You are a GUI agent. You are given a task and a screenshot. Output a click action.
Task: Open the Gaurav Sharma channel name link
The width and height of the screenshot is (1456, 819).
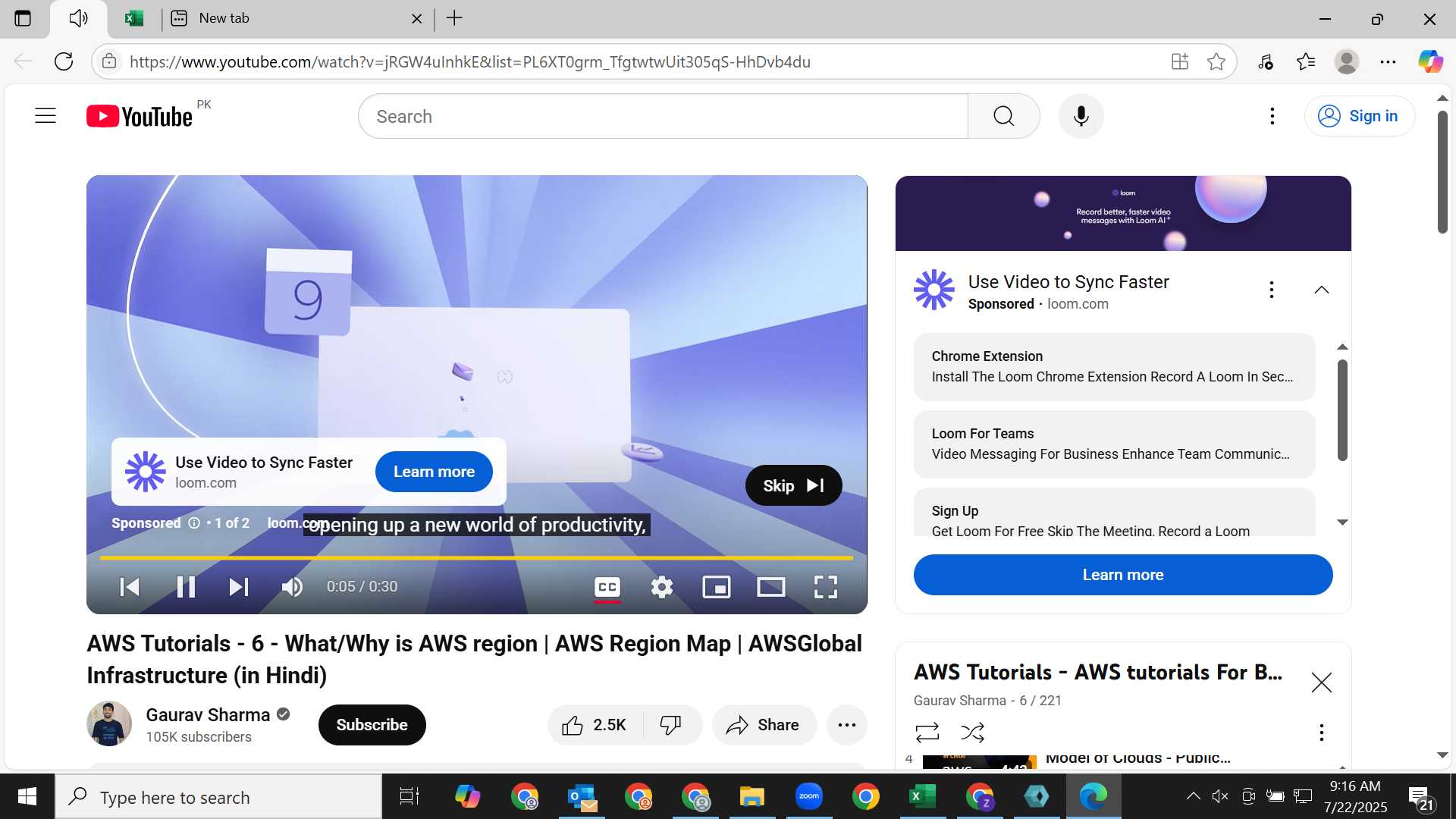208,715
